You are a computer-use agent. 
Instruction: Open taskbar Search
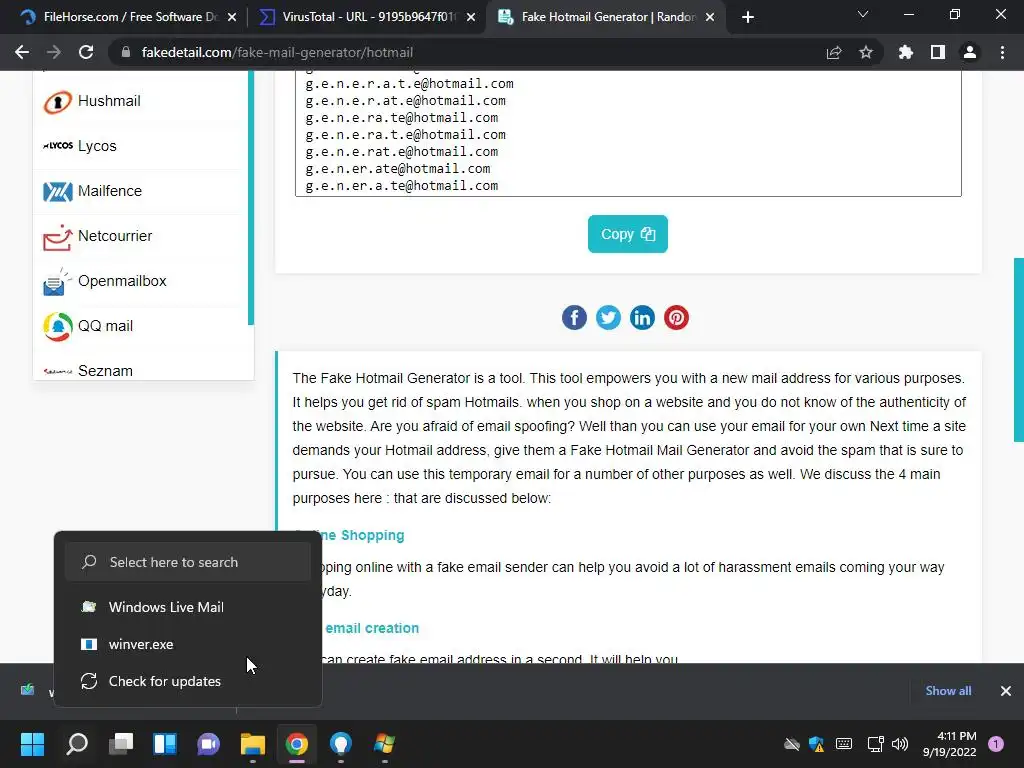pos(77,744)
